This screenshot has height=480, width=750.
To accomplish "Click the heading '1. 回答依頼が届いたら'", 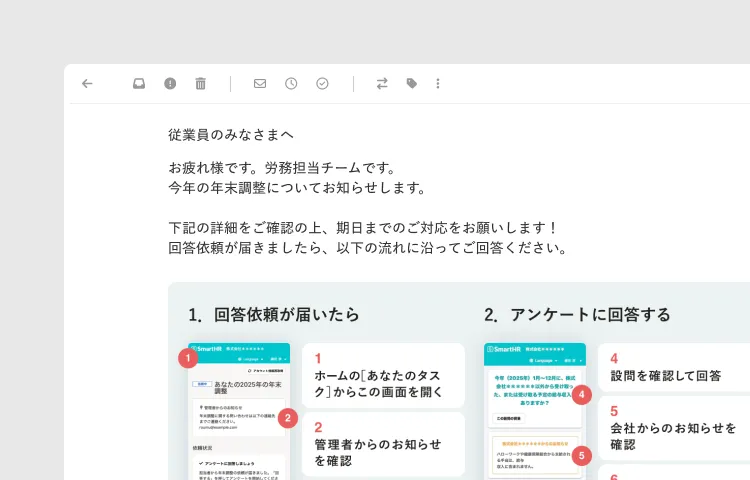I will click(273, 315).
